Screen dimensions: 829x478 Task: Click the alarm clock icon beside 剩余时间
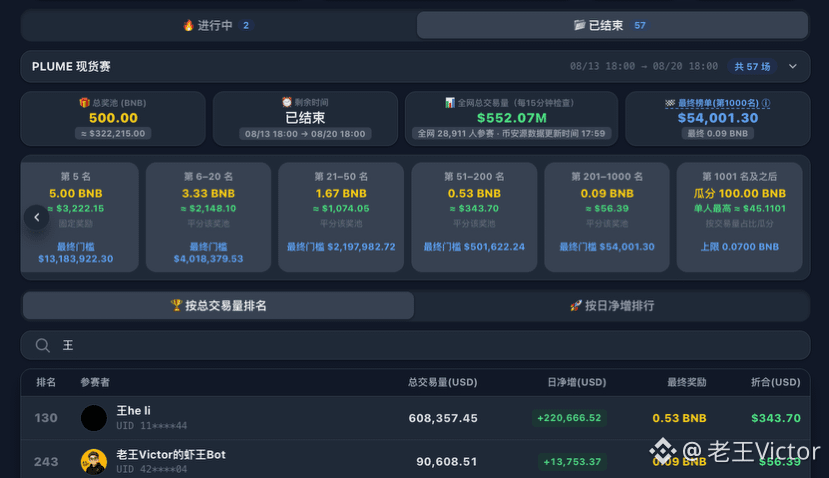pos(287,102)
